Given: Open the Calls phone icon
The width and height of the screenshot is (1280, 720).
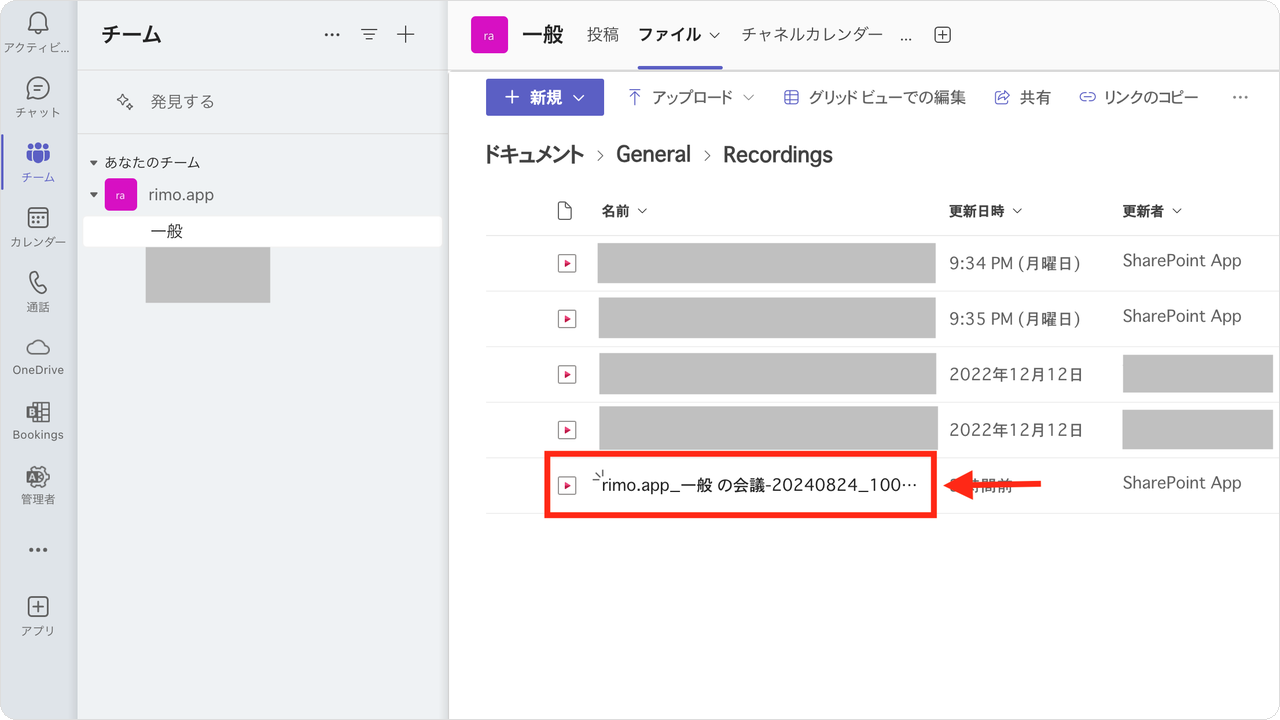Looking at the screenshot, I should (38, 283).
